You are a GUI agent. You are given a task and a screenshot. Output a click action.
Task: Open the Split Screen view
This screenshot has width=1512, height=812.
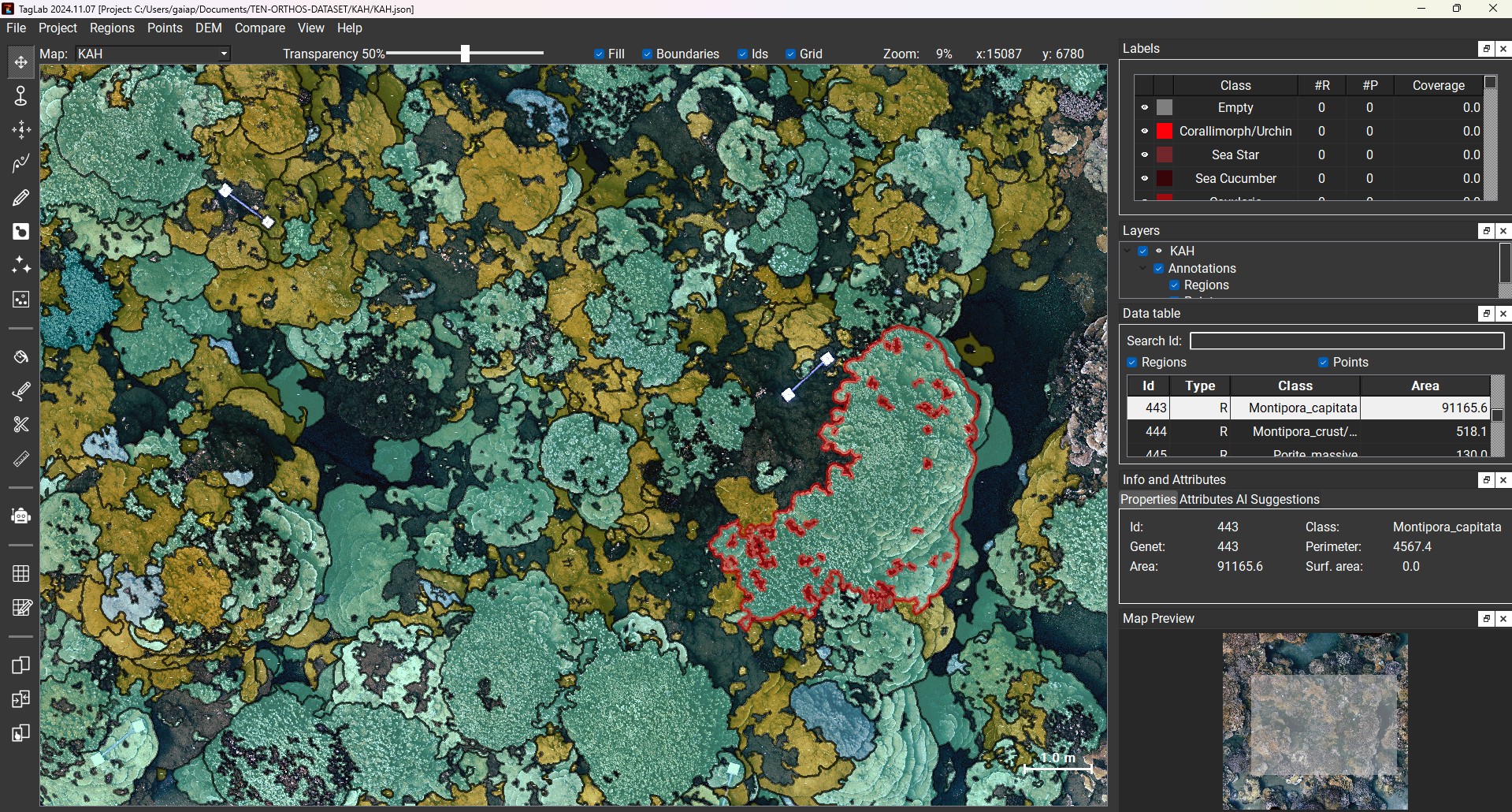[x=21, y=665]
